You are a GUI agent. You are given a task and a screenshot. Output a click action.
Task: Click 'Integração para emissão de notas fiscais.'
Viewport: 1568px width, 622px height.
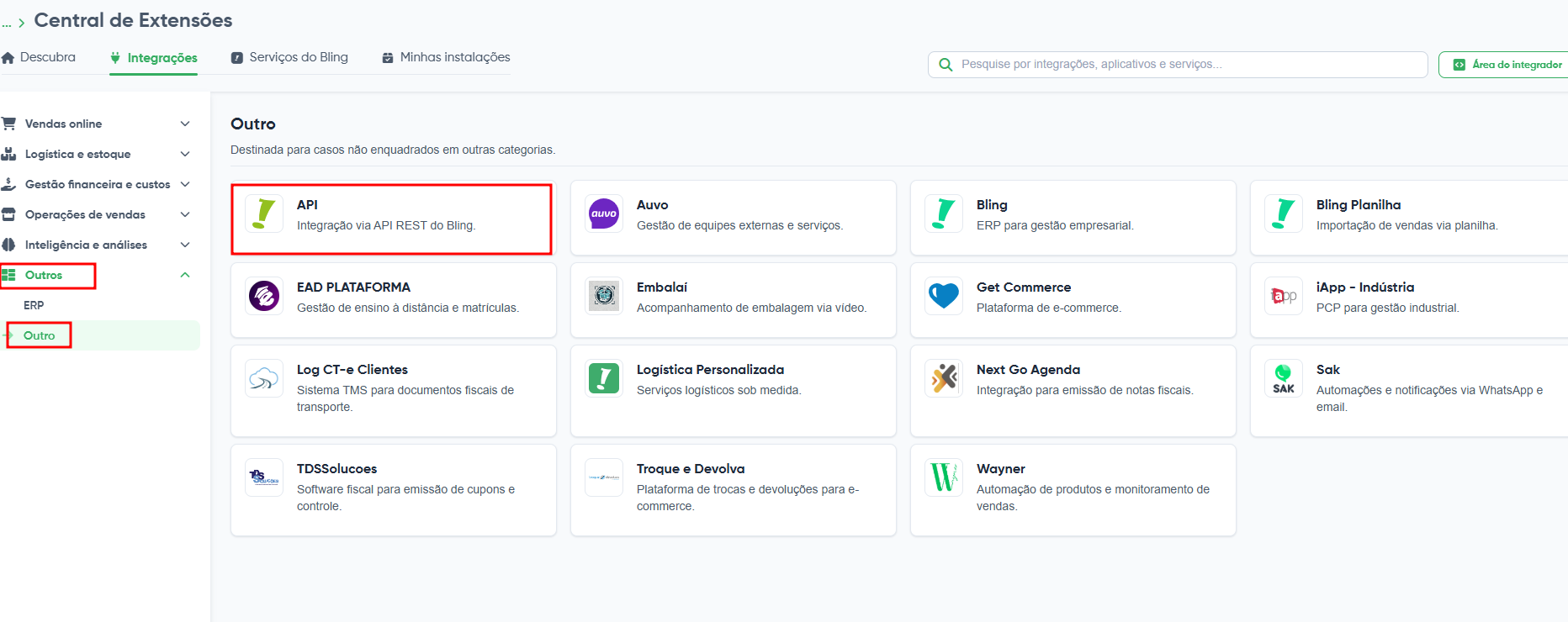click(1084, 390)
